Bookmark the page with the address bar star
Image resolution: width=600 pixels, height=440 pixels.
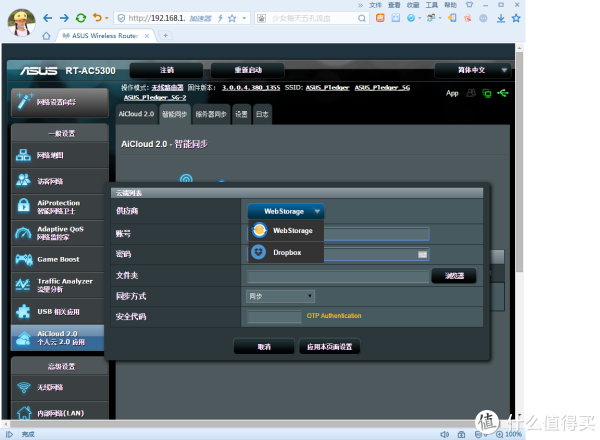point(232,18)
